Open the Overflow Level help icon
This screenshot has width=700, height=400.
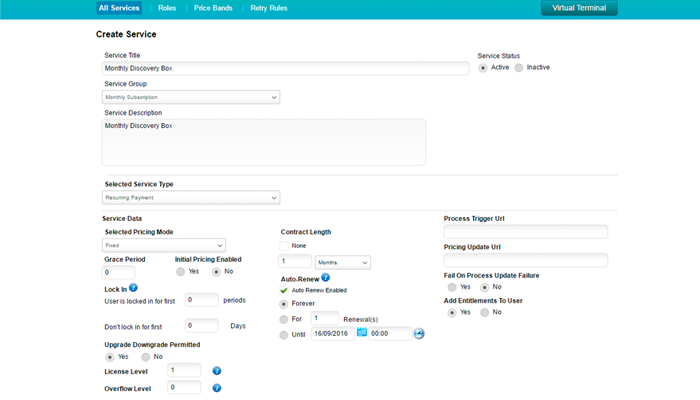coord(217,388)
